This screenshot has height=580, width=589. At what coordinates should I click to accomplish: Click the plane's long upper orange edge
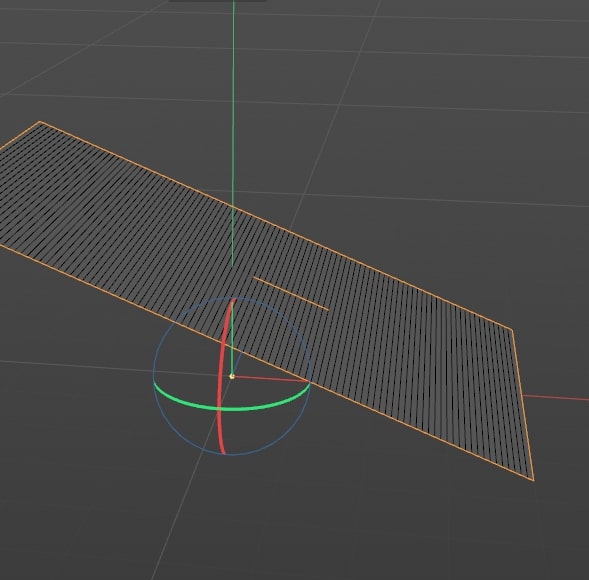[x=276, y=226]
